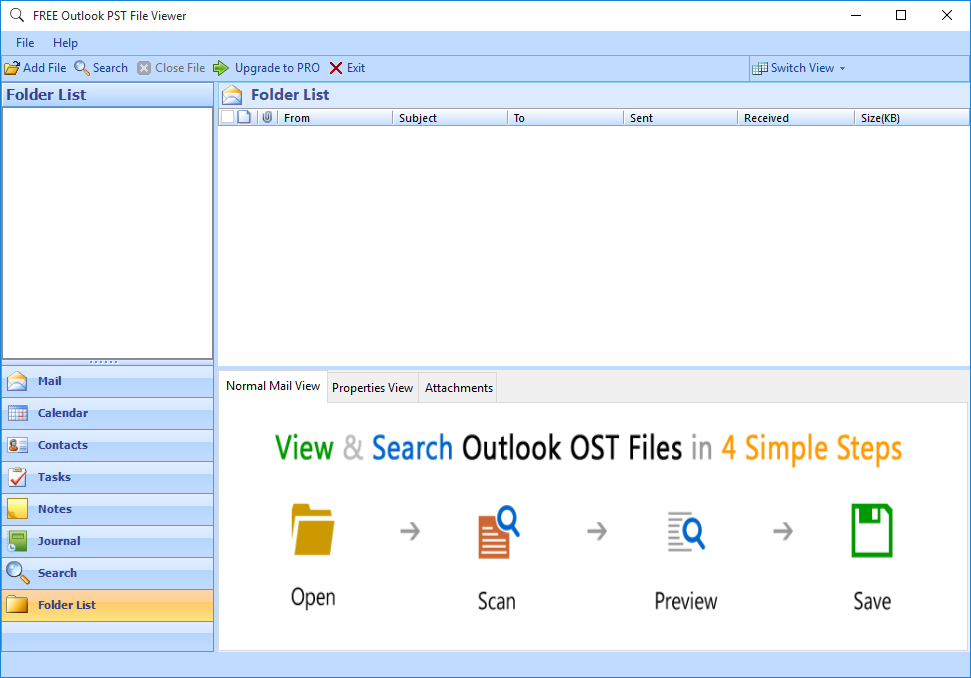Select Folder List in the sidebar
The image size is (971, 678).
66,605
